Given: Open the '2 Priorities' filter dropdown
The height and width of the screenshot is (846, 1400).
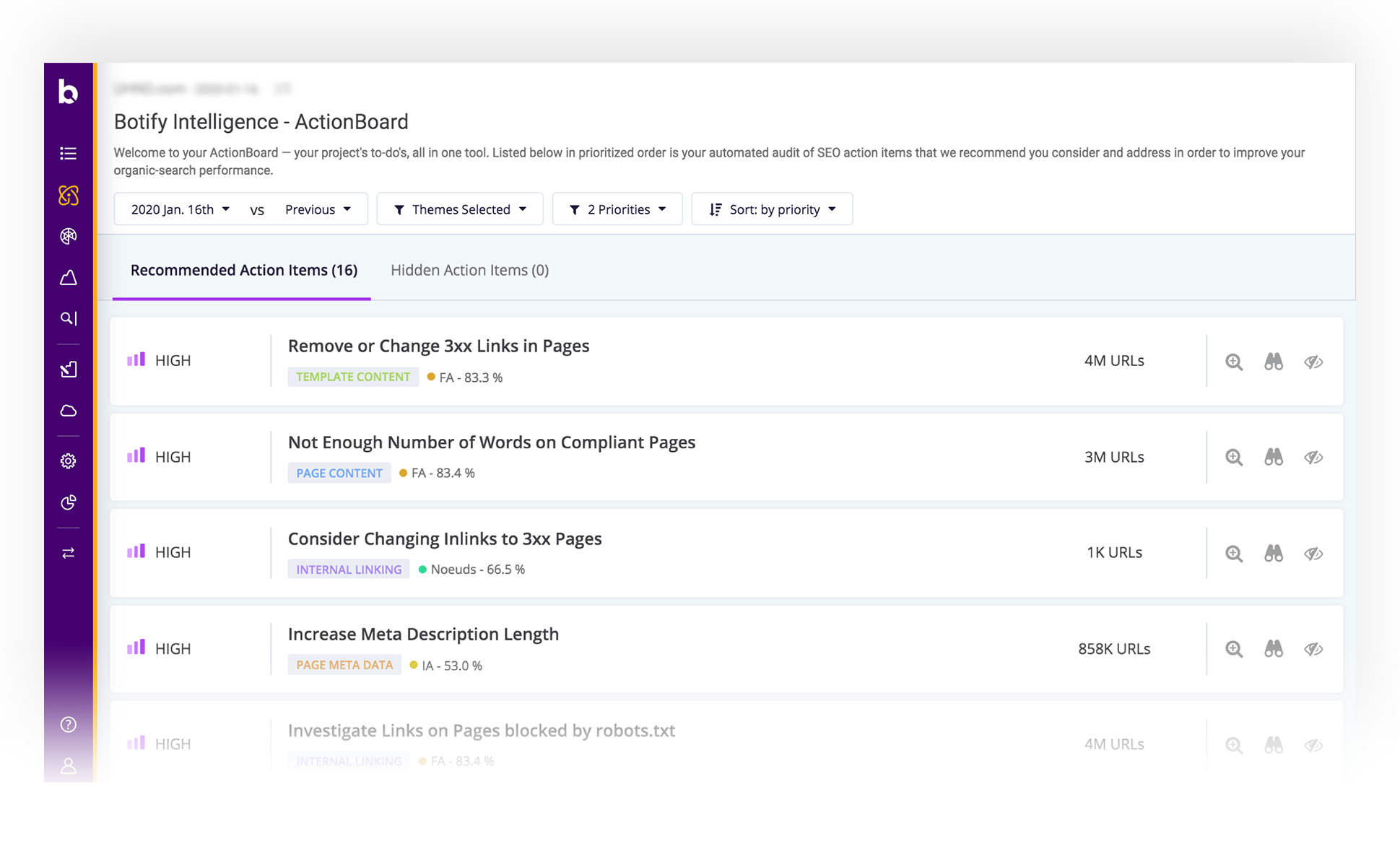Looking at the screenshot, I should click(x=617, y=209).
